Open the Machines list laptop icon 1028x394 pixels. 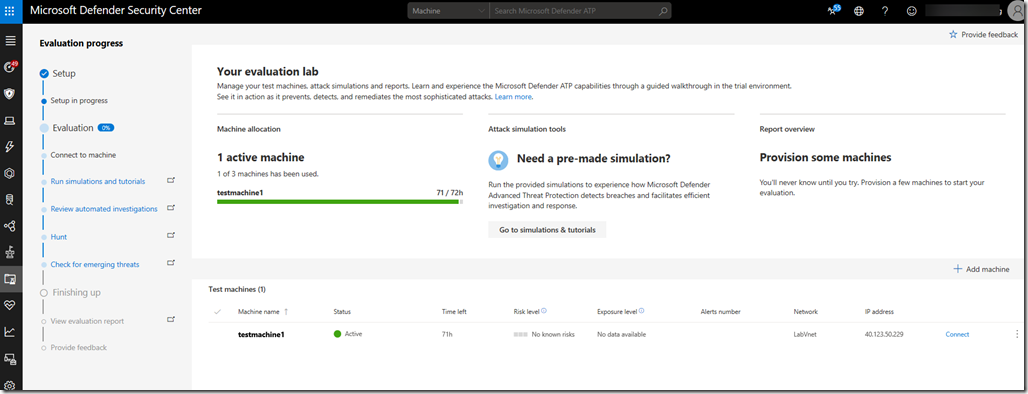click(10, 121)
